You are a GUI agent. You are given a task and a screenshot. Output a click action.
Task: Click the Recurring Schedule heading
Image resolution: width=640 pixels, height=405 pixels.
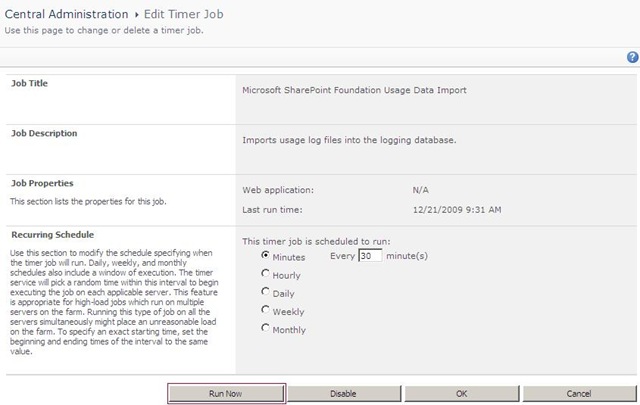(53, 235)
